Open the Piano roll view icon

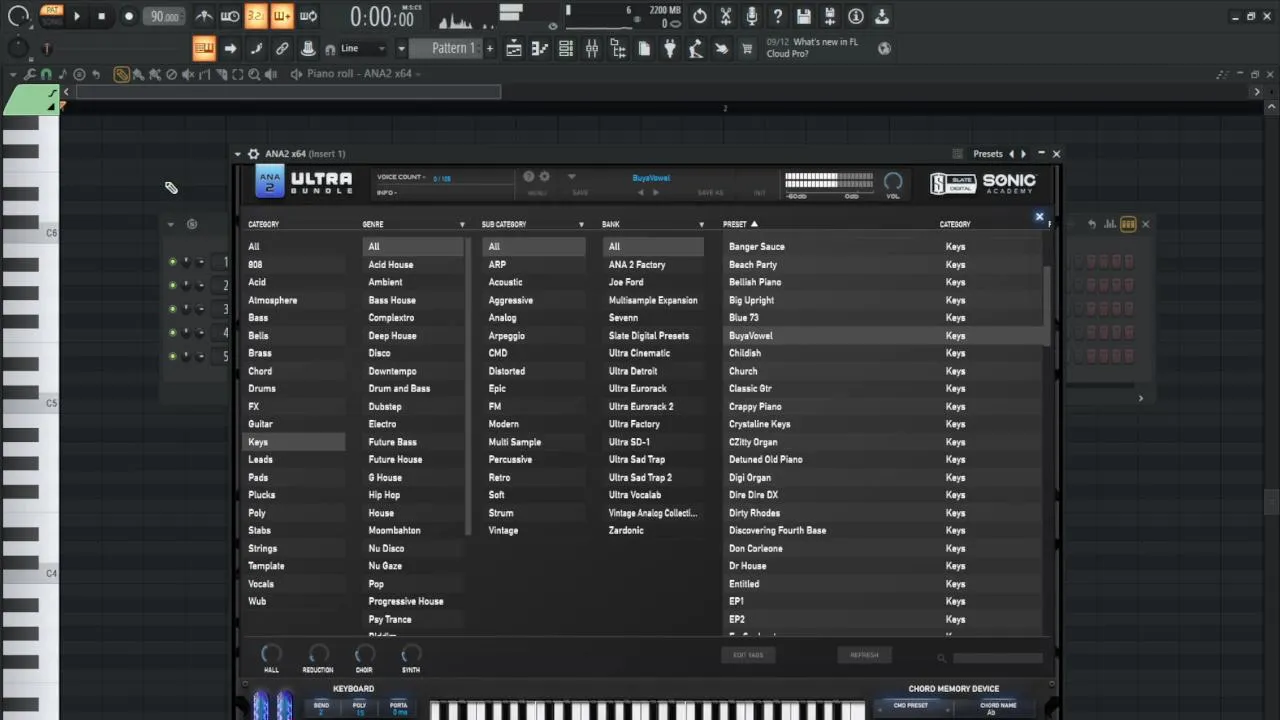point(540,48)
